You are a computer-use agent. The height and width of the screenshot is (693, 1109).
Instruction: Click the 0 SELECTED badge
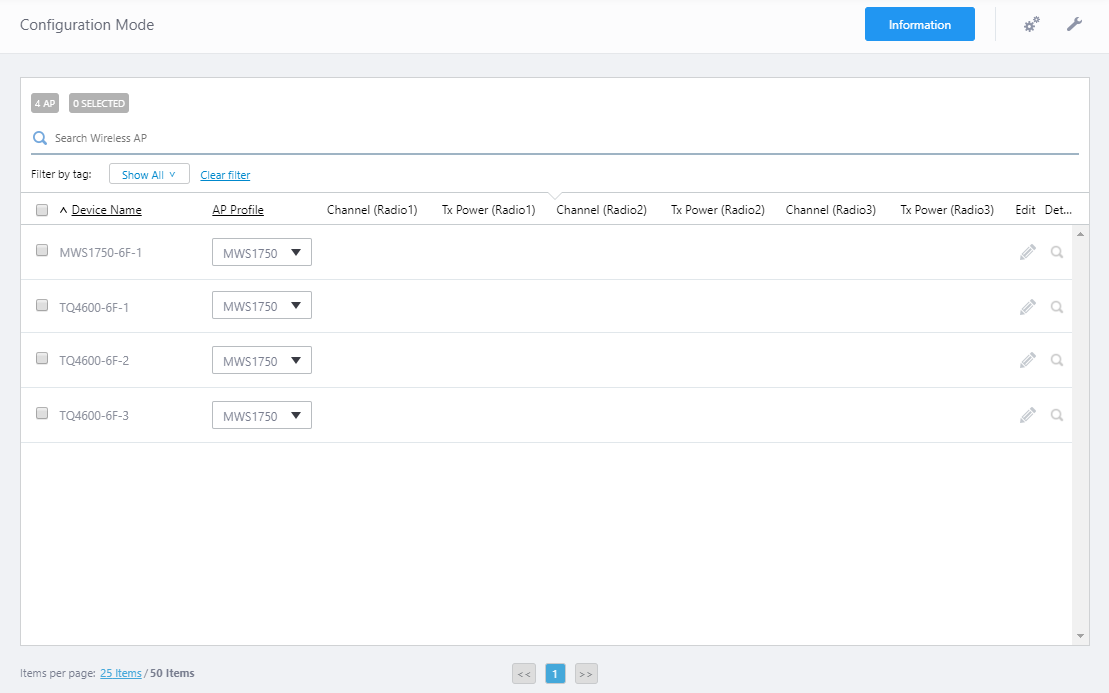click(x=99, y=103)
